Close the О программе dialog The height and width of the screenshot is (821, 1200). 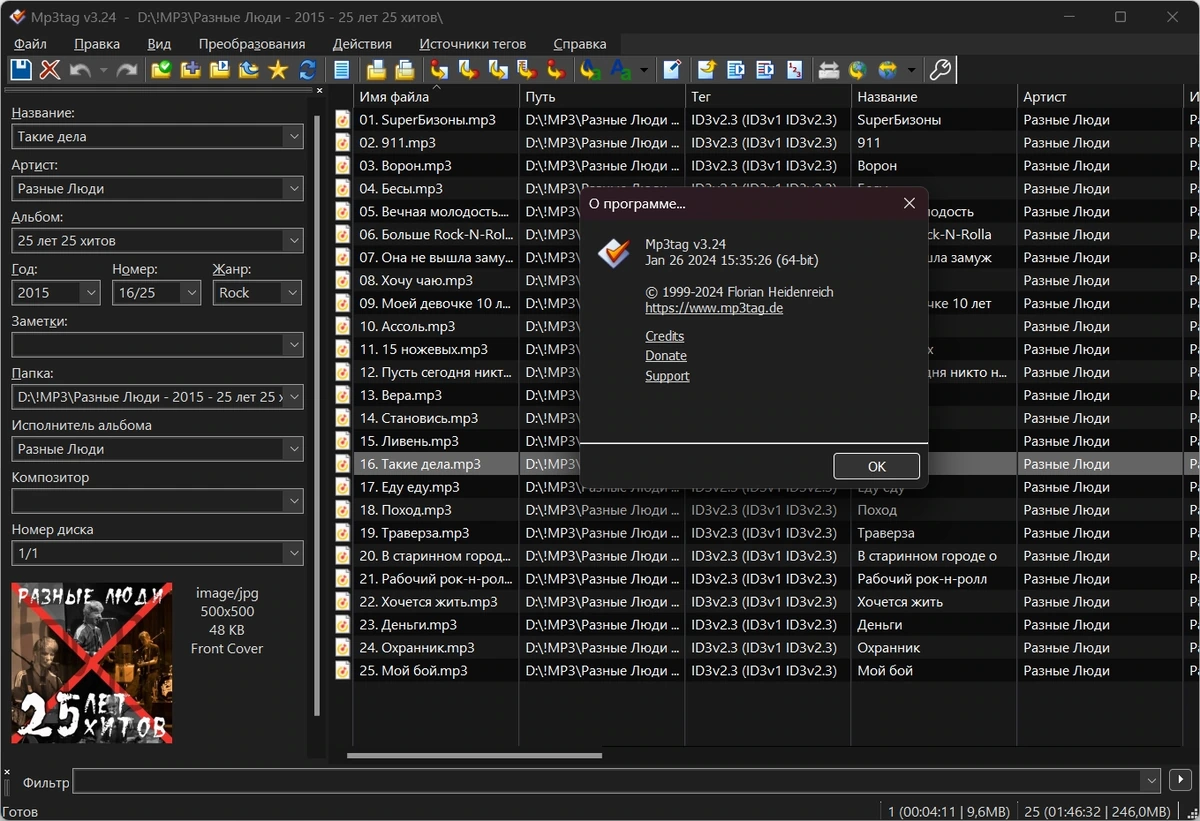click(909, 203)
